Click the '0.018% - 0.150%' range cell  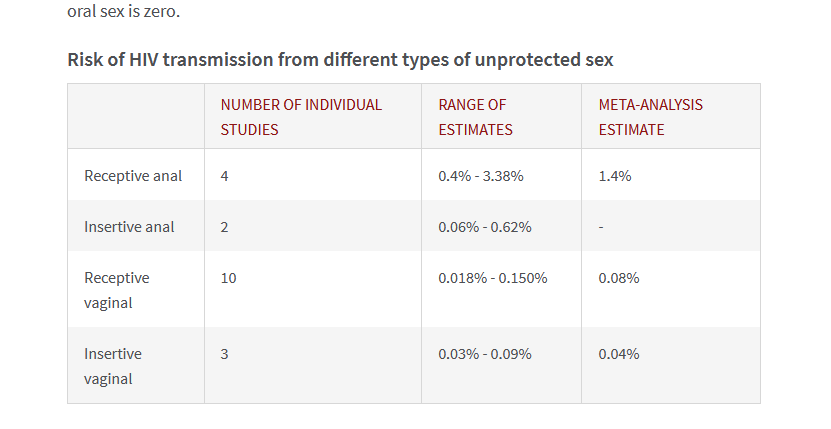493,278
